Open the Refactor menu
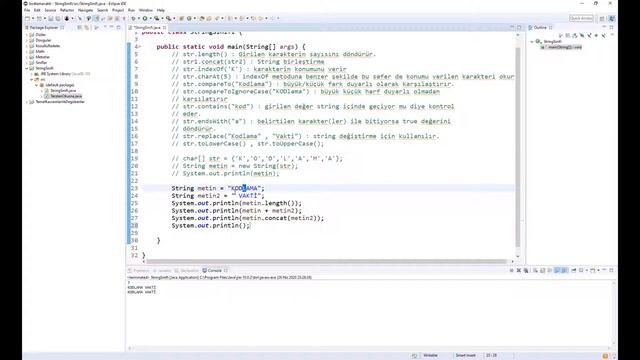Viewport: 640px width, 360px height. [67, 10]
